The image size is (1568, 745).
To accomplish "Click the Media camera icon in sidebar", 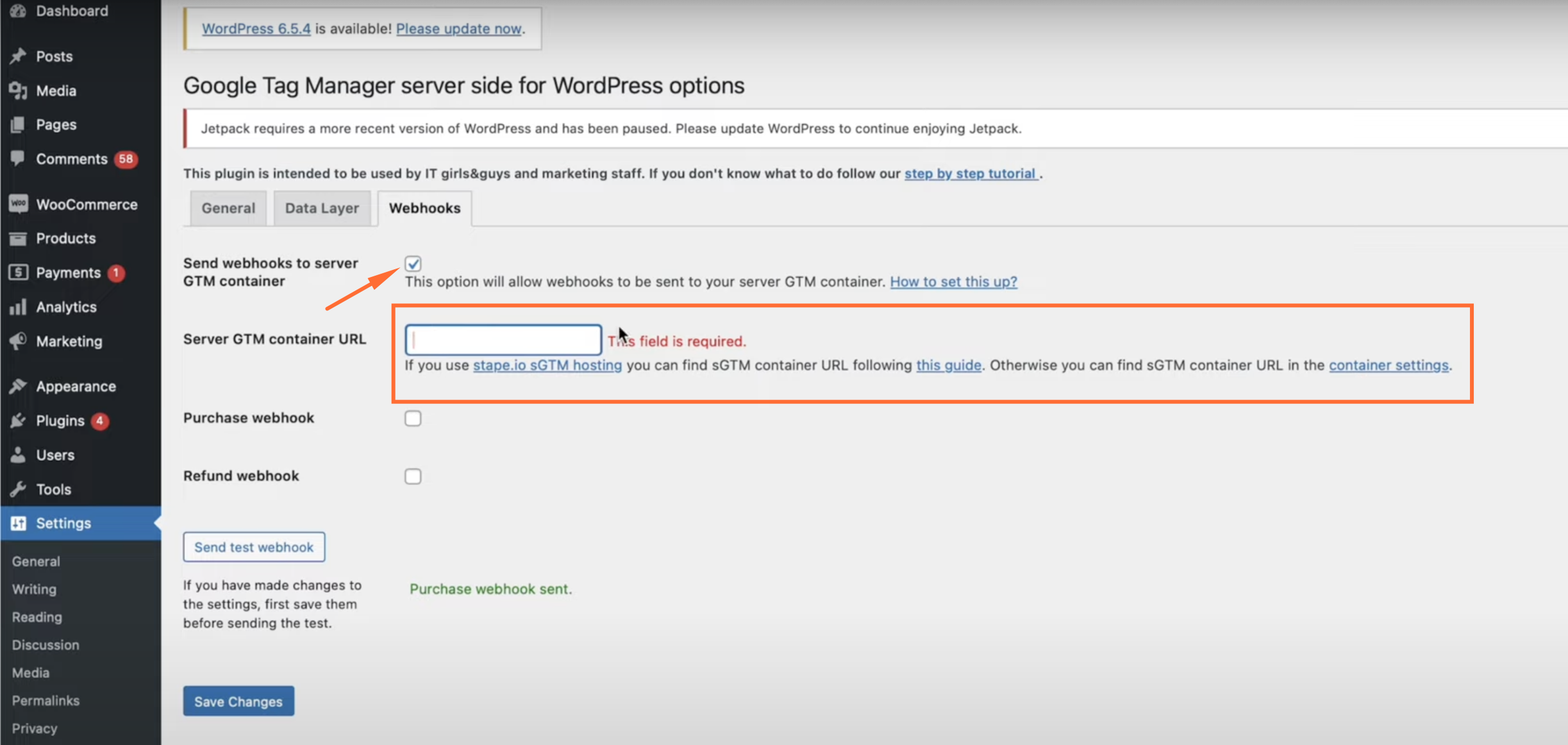I will [18, 91].
